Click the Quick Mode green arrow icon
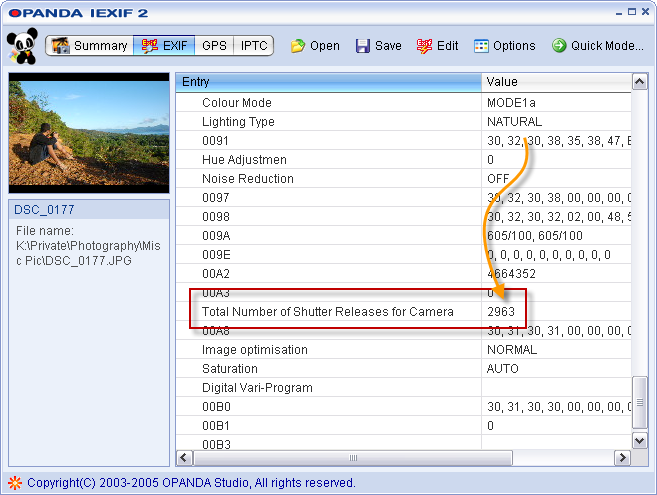Image resolution: width=657 pixels, height=495 pixels. pos(559,45)
